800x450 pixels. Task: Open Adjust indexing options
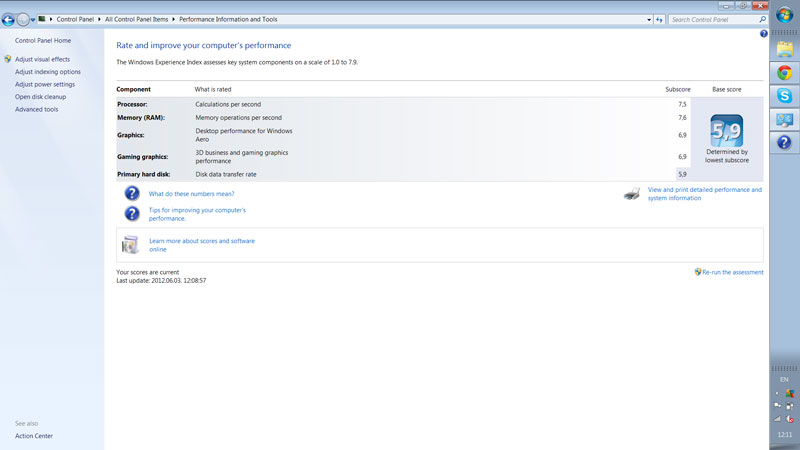click(47, 72)
